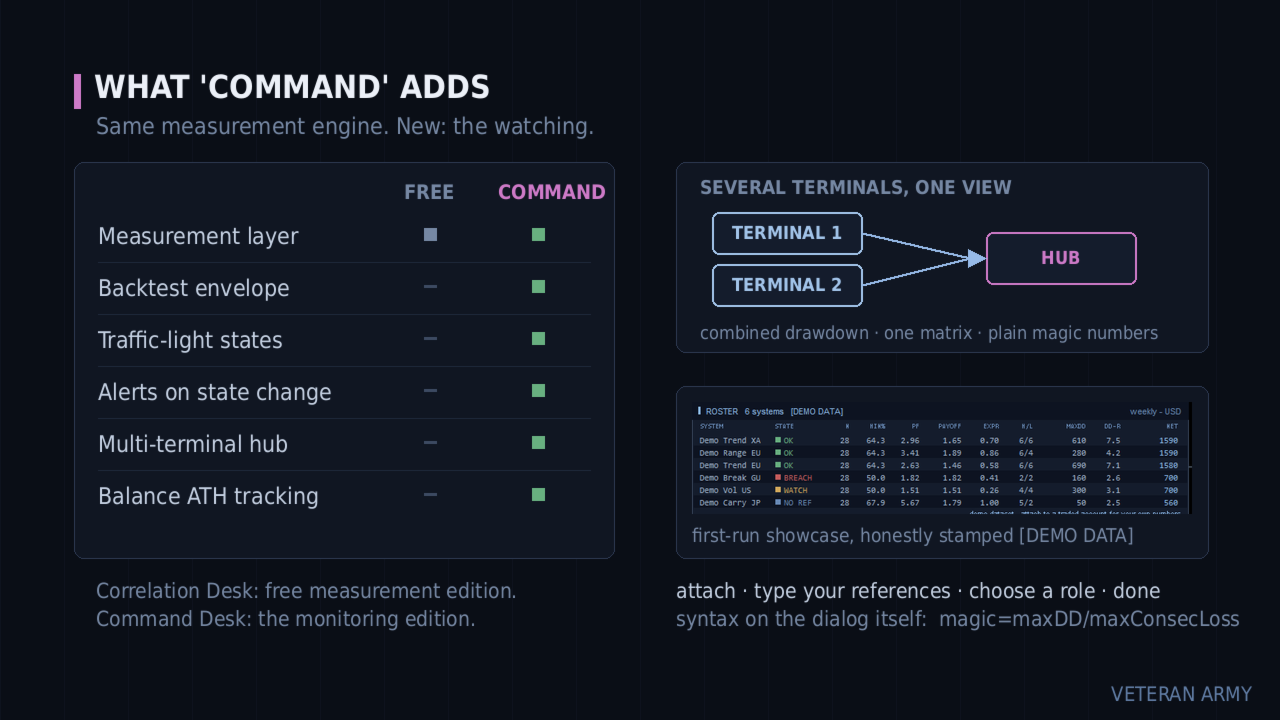Click the FREE dash for Traffic-light states
This screenshot has width=1280, height=720.
coord(430,339)
